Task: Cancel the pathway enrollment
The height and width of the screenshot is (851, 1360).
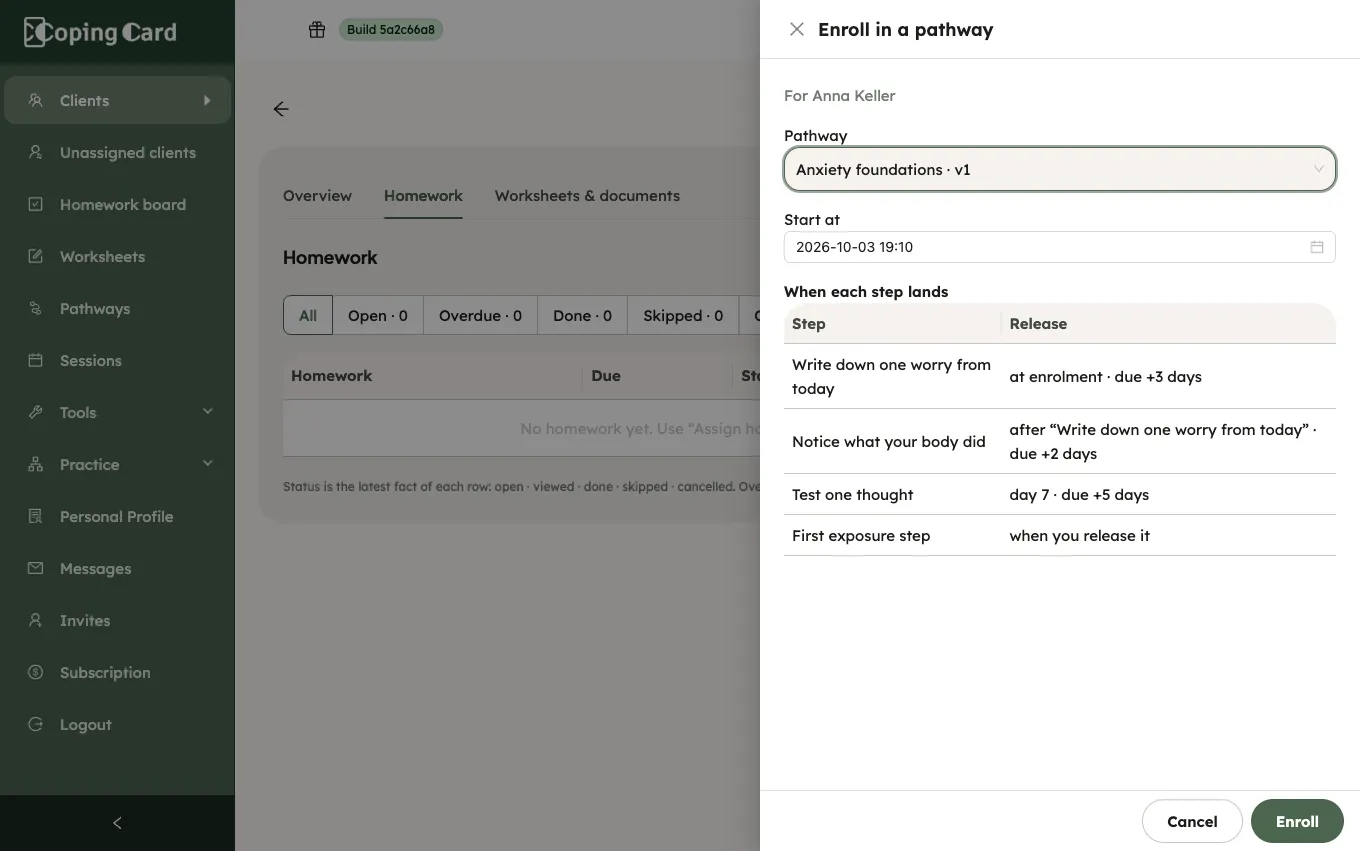Action: point(1192,821)
